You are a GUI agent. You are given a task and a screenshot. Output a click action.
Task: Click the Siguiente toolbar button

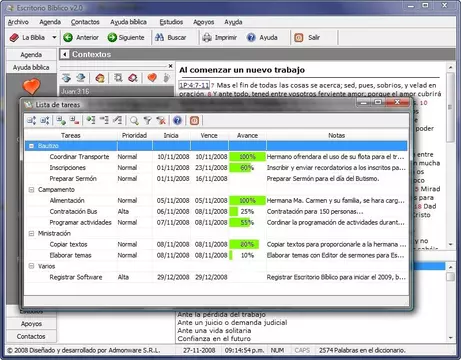pyautogui.click(x=126, y=38)
